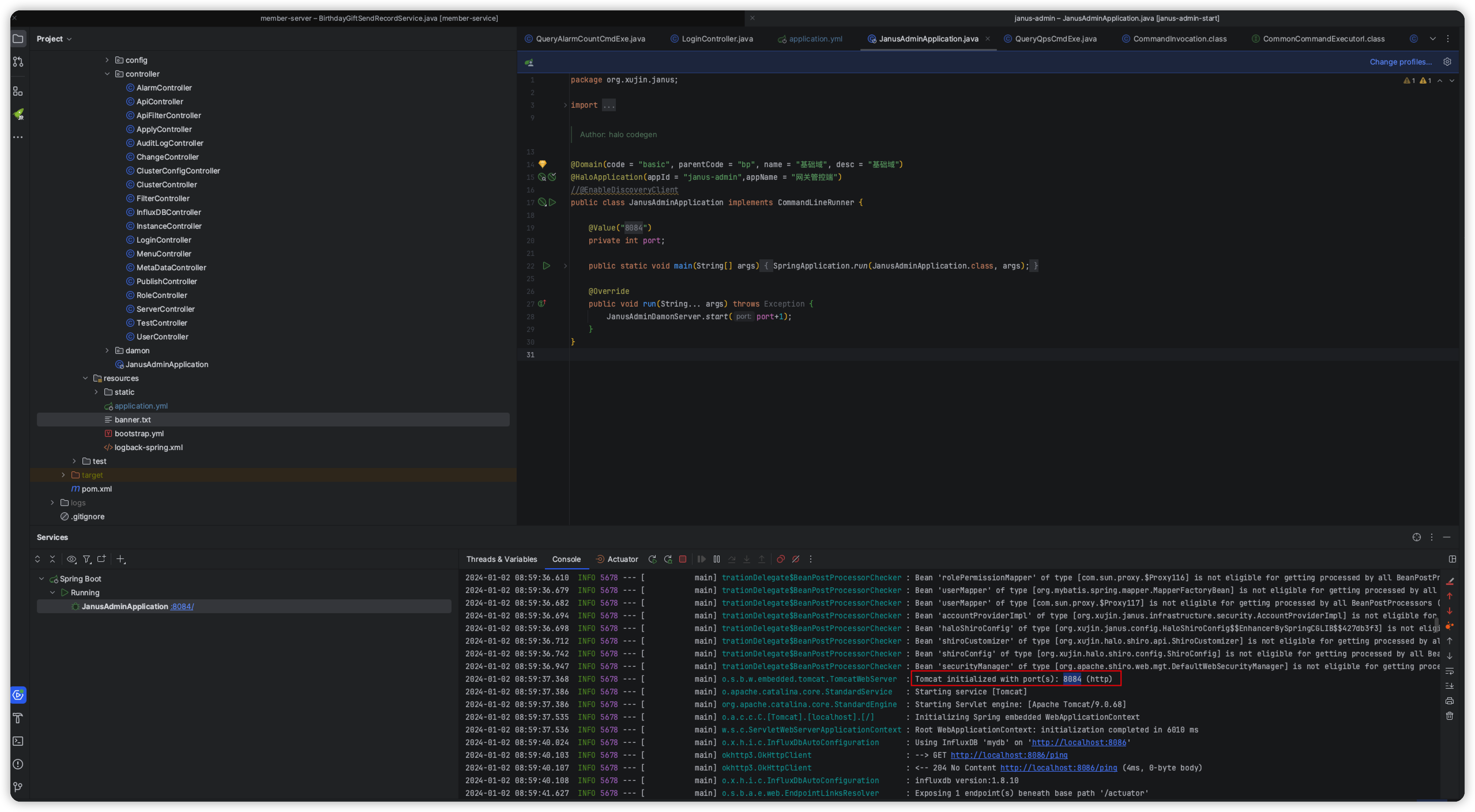Viewport: 1475px width, 812px height.
Task: Stop the running JanusAdminApplication
Action: coord(682,559)
